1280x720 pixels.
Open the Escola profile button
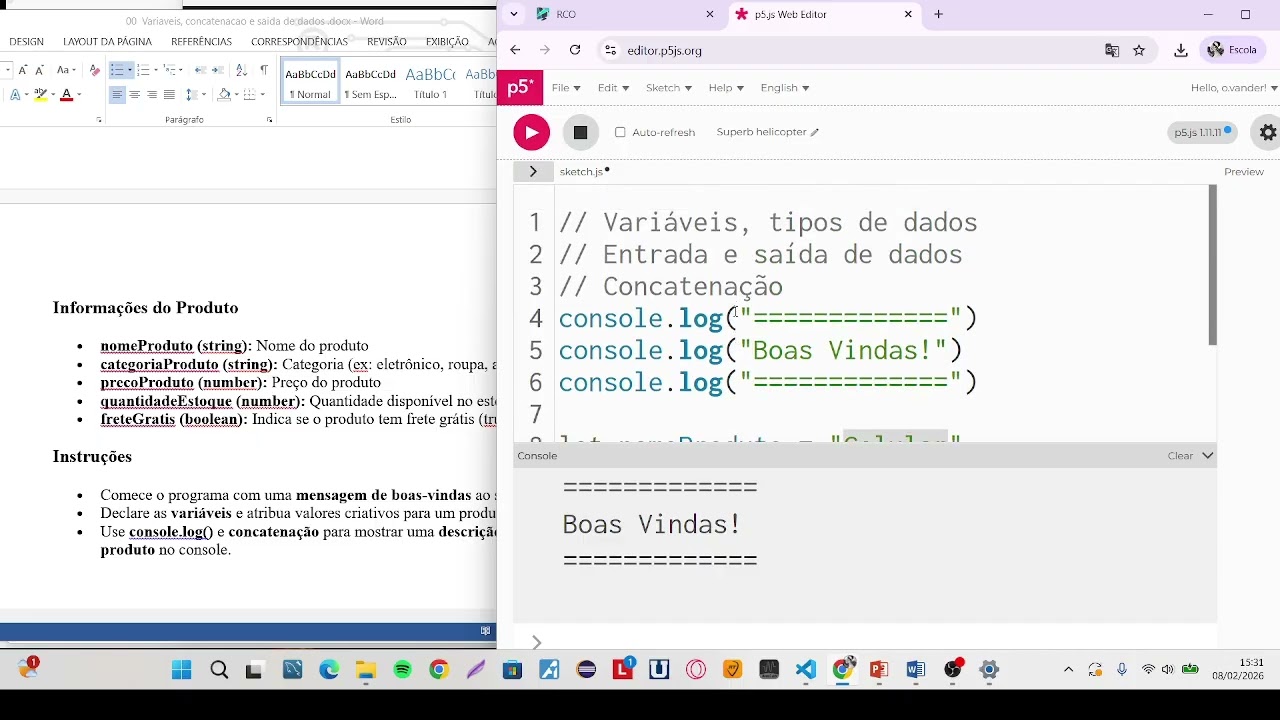click(x=1231, y=50)
